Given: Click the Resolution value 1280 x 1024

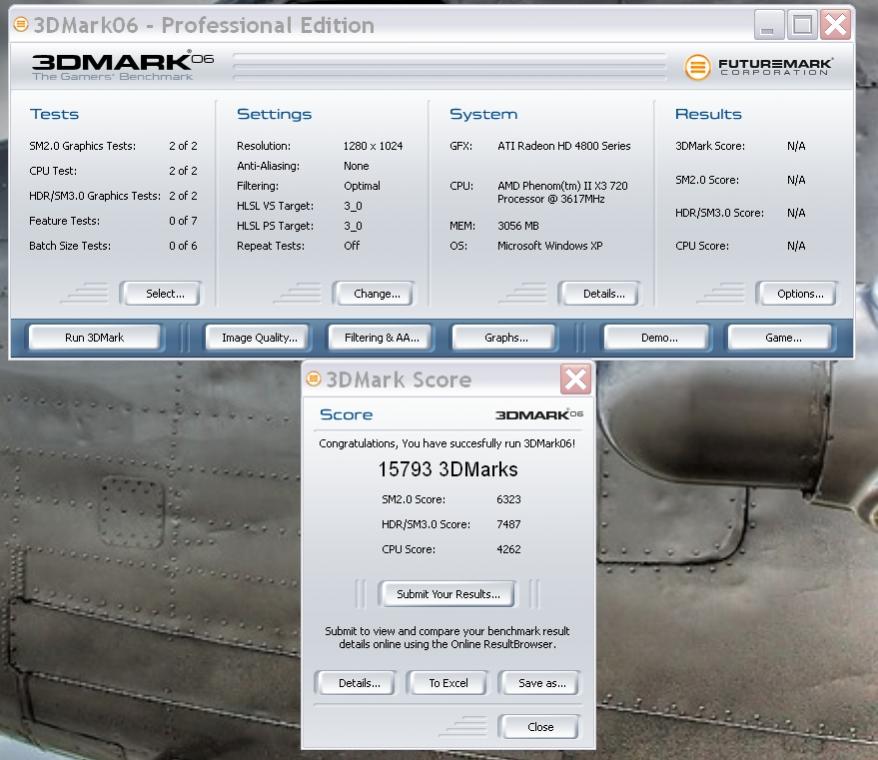Looking at the screenshot, I should 373,146.
